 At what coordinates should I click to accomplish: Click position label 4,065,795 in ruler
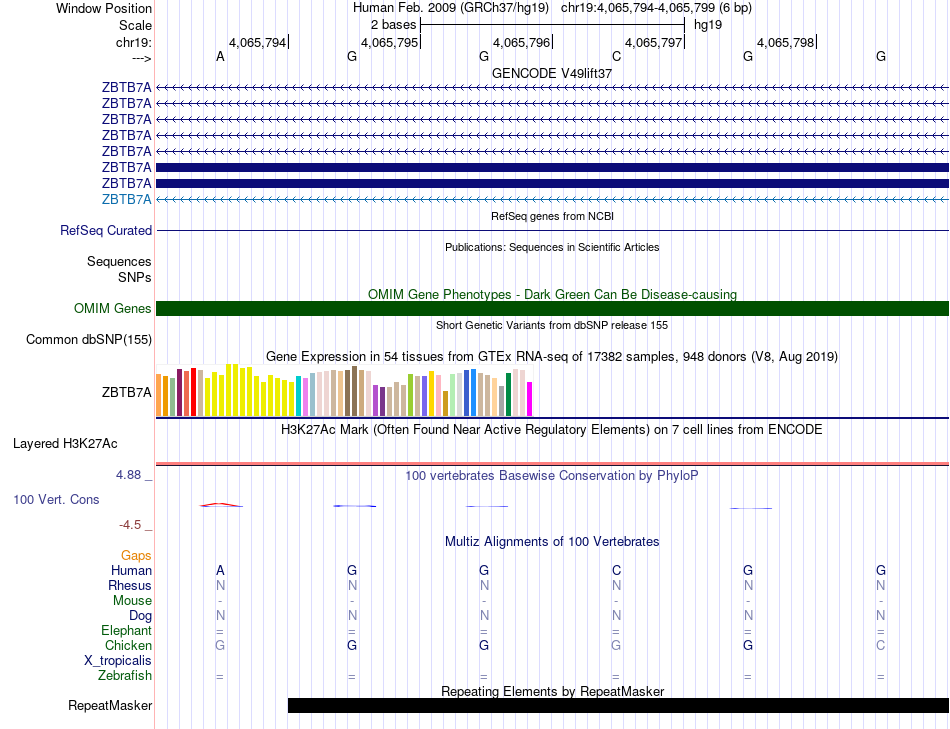click(x=390, y=42)
